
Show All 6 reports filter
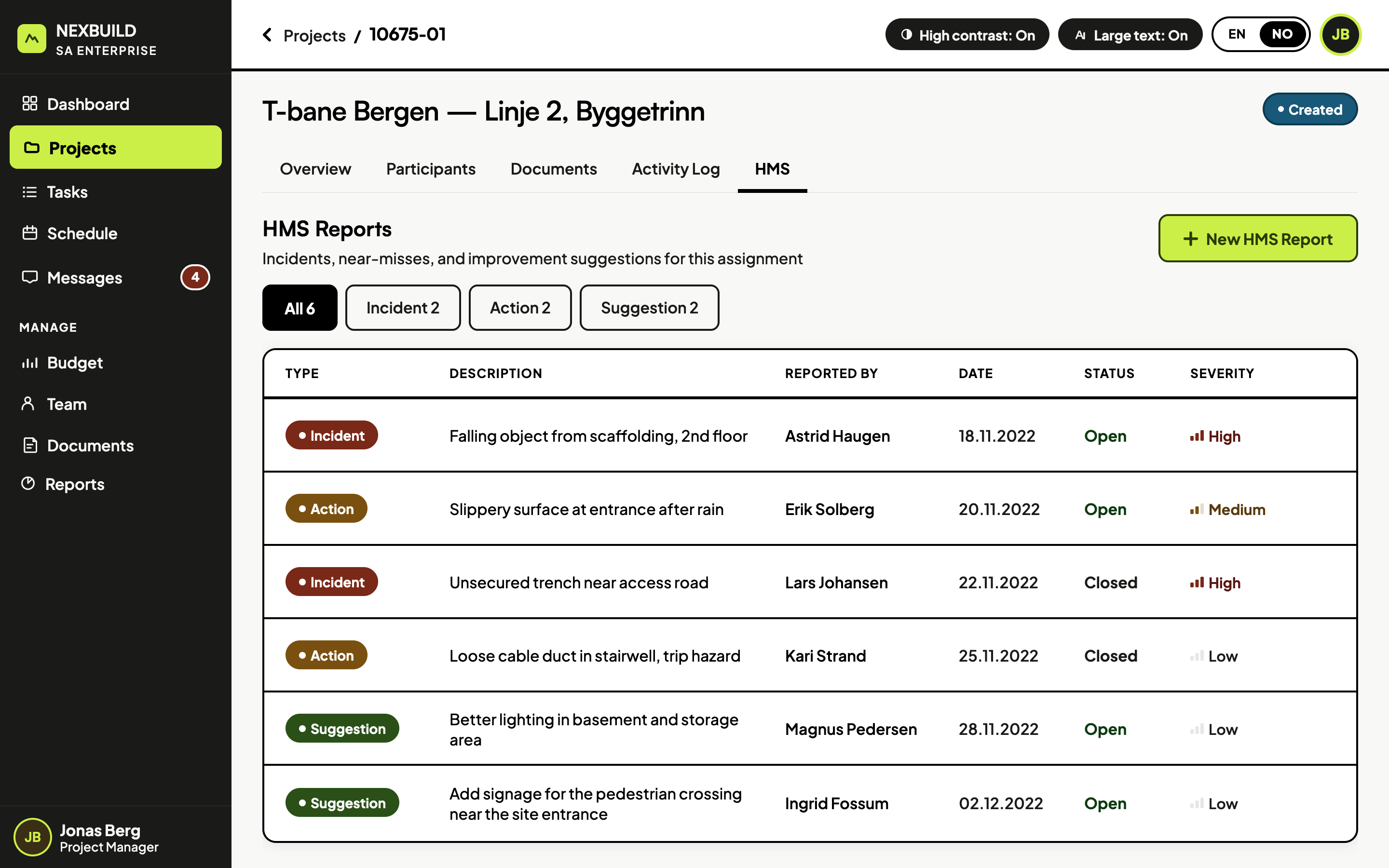pos(300,308)
